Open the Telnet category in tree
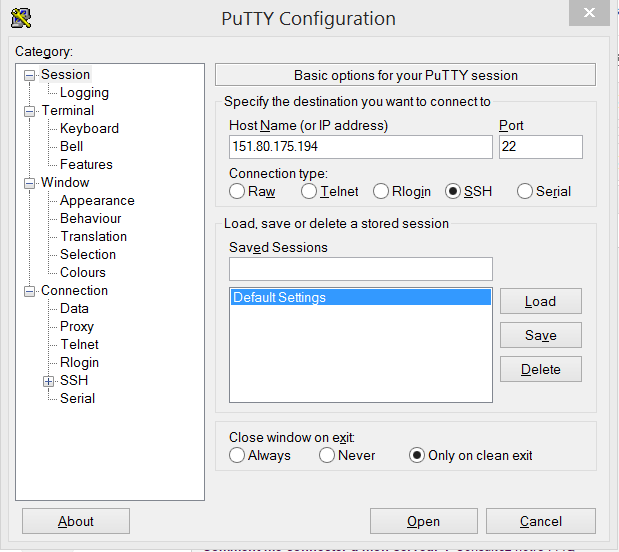The width and height of the screenshot is (619, 552). 79,345
